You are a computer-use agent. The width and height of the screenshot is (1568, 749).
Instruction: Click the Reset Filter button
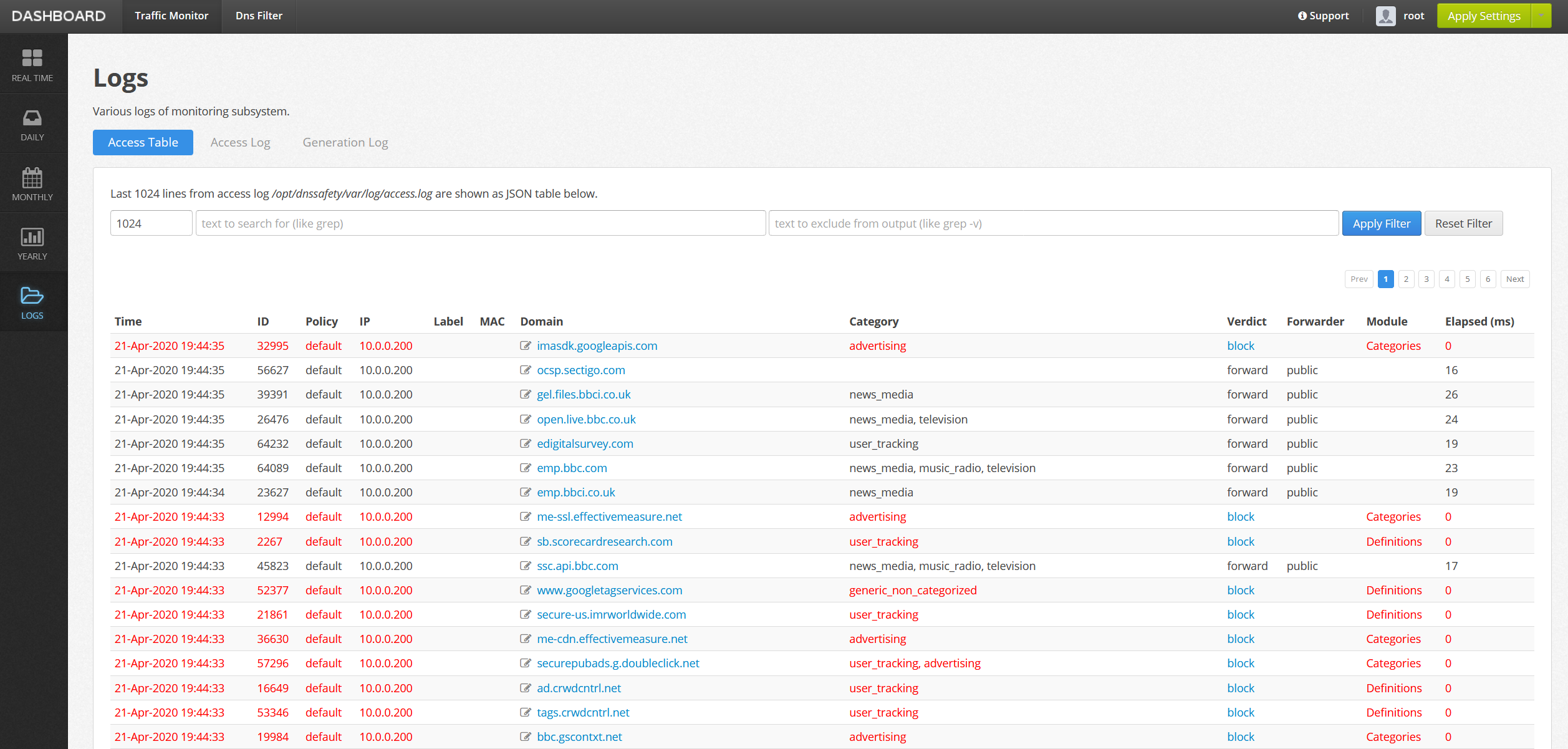click(x=1463, y=223)
